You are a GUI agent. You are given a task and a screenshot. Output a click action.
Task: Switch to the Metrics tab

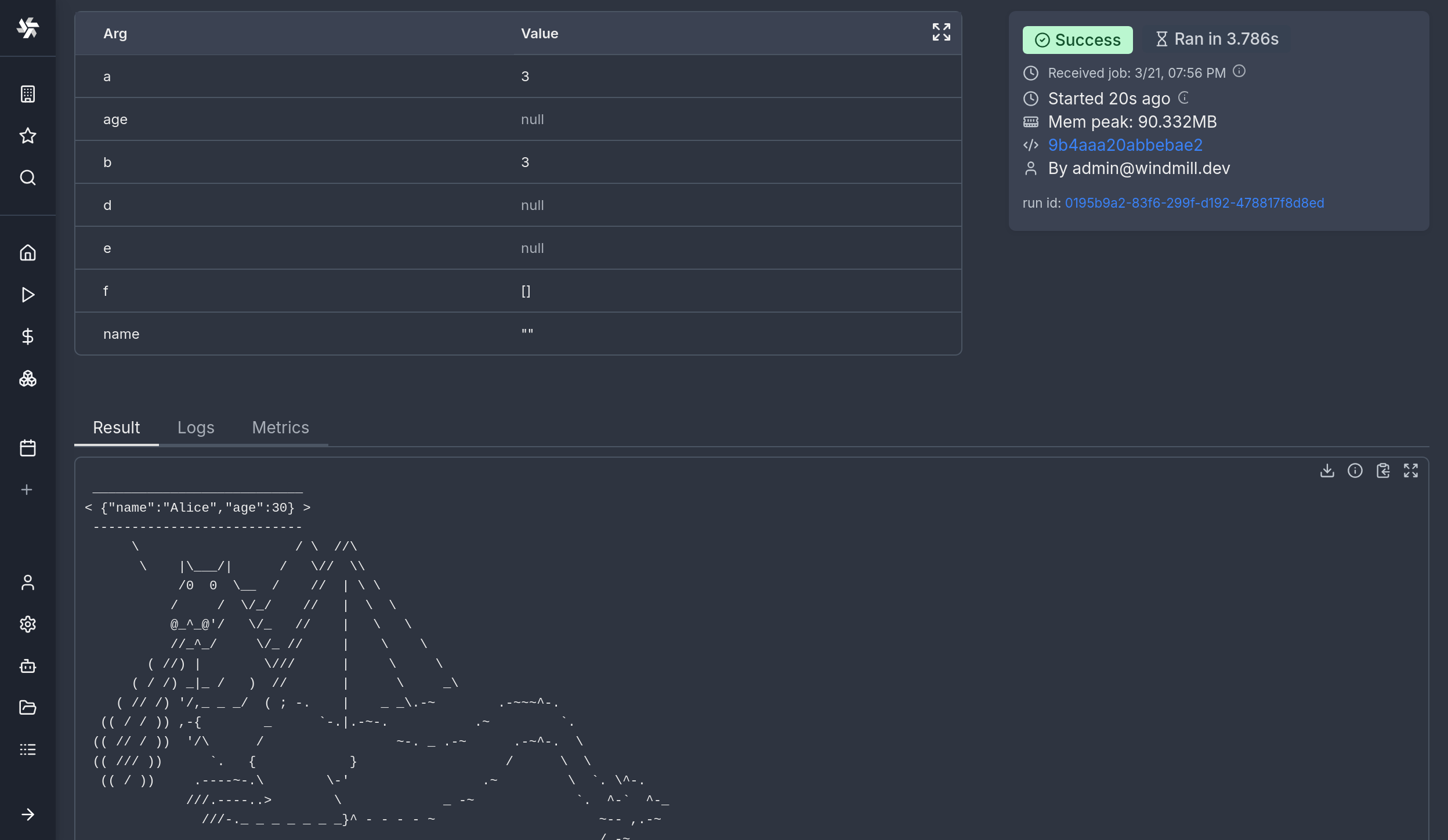click(x=280, y=428)
